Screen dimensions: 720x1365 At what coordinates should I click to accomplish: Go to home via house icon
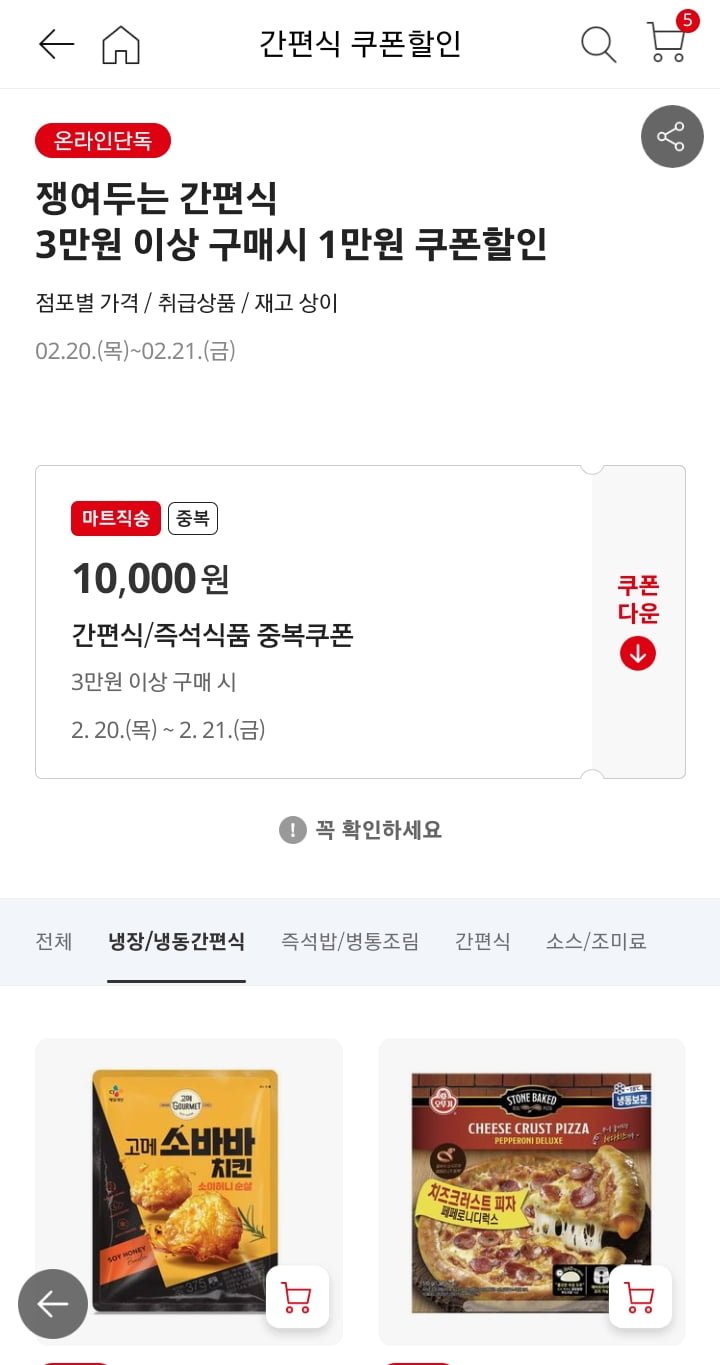(121, 44)
